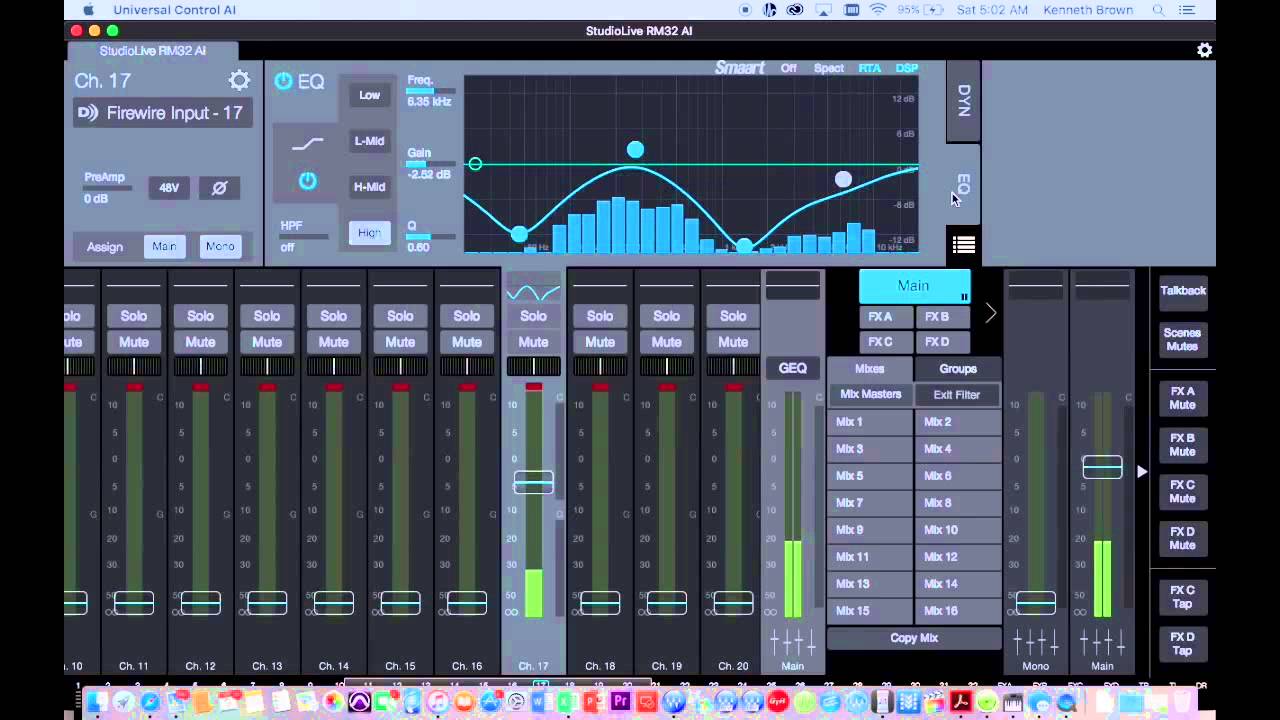Enable 48V phantom power
Screen dimensions: 1280x720
pyautogui.click(x=169, y=187)
